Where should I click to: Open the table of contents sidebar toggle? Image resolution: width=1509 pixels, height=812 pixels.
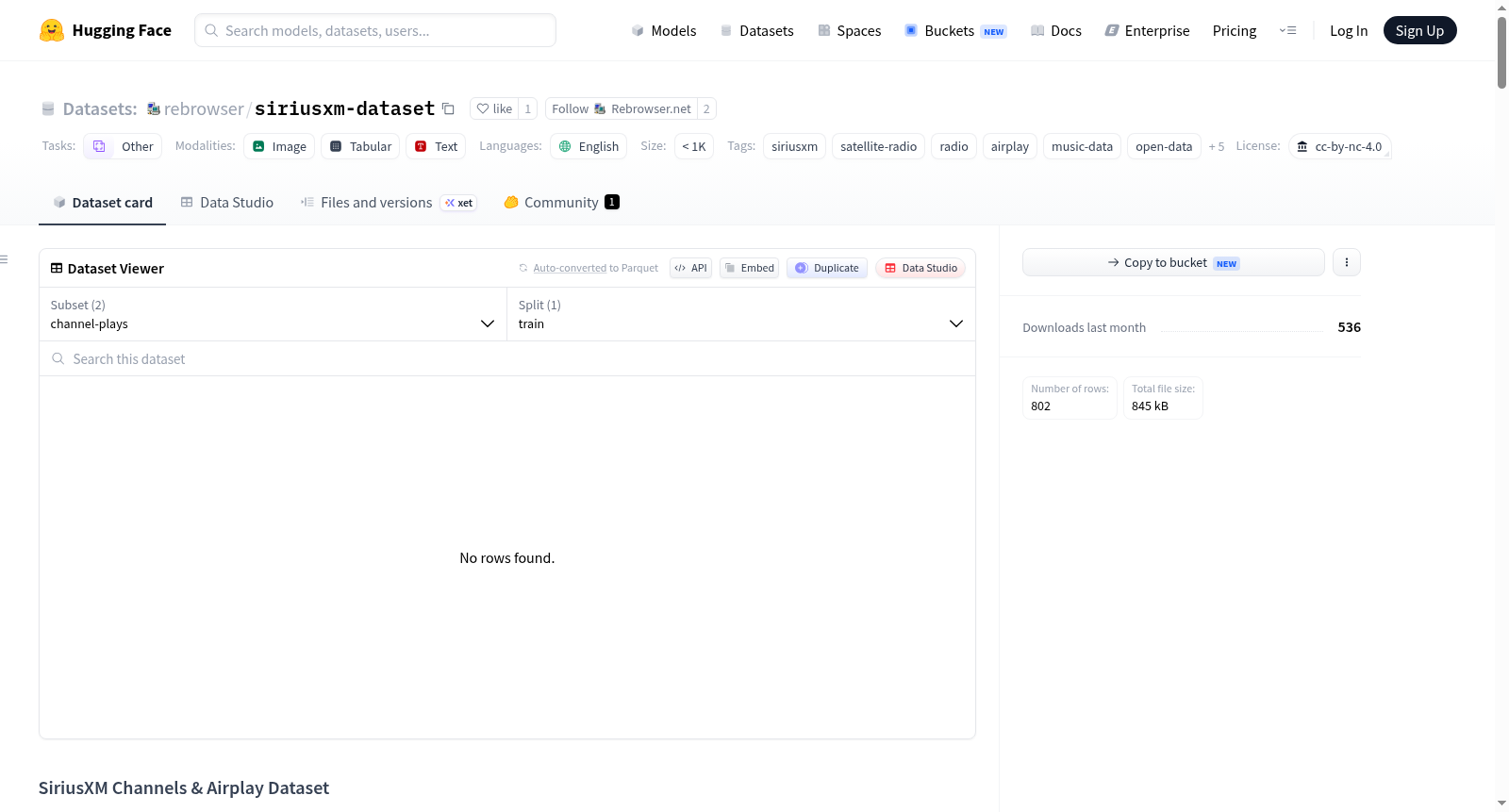[x=4, y=259]
